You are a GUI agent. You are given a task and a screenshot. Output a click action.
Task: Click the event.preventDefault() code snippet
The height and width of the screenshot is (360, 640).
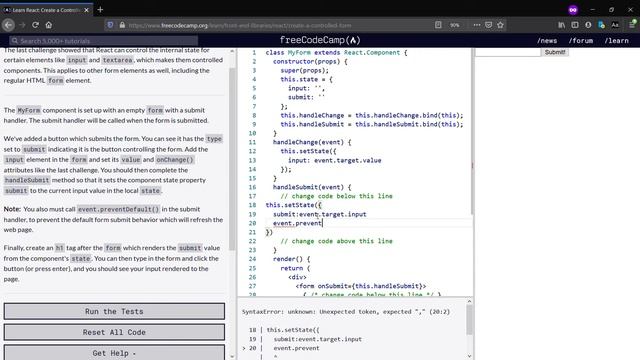(118, 209)
